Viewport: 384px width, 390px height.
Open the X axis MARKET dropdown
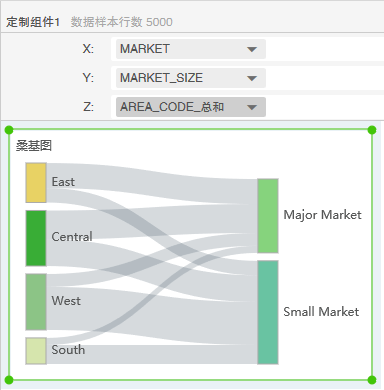(191, 49)
